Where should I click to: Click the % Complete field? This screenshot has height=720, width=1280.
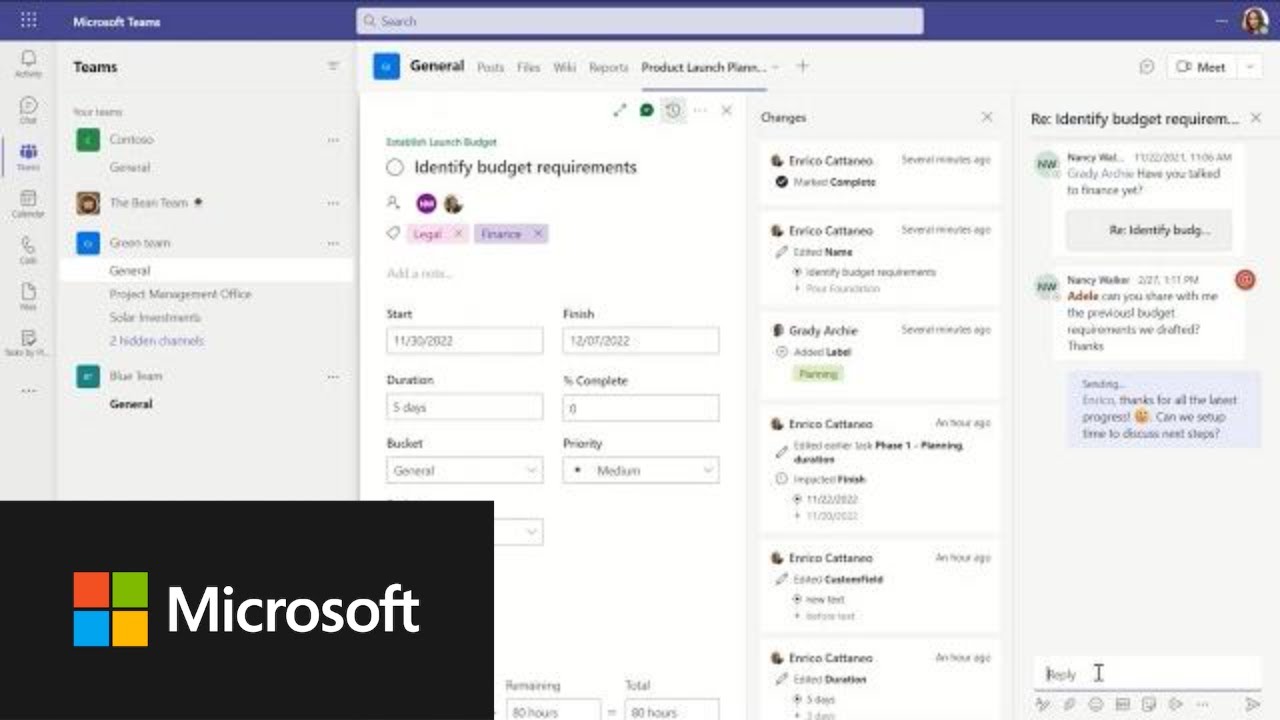(x=641, y=408)
